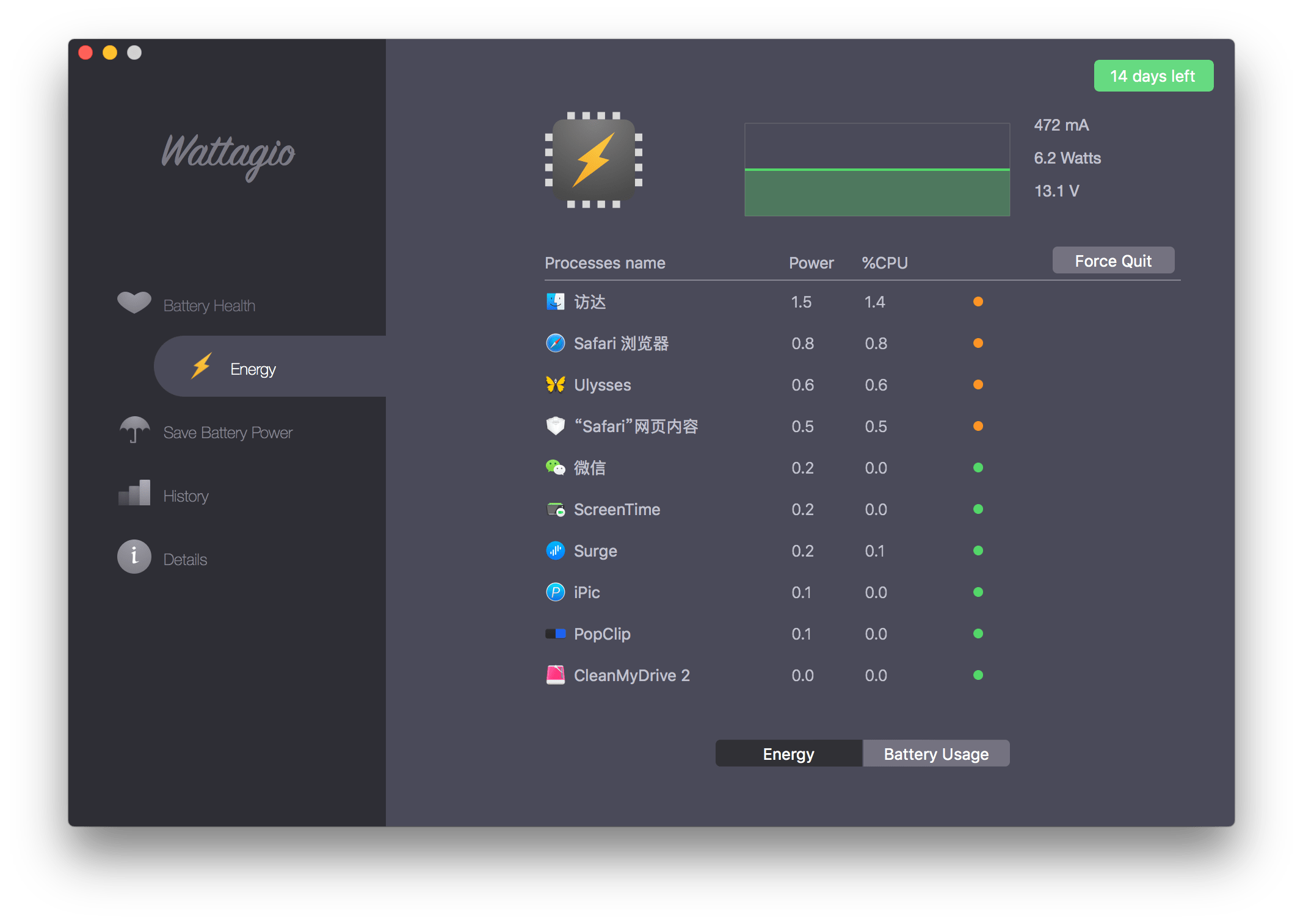Click the WeChat icon beside 微信

tap(555, 467)
